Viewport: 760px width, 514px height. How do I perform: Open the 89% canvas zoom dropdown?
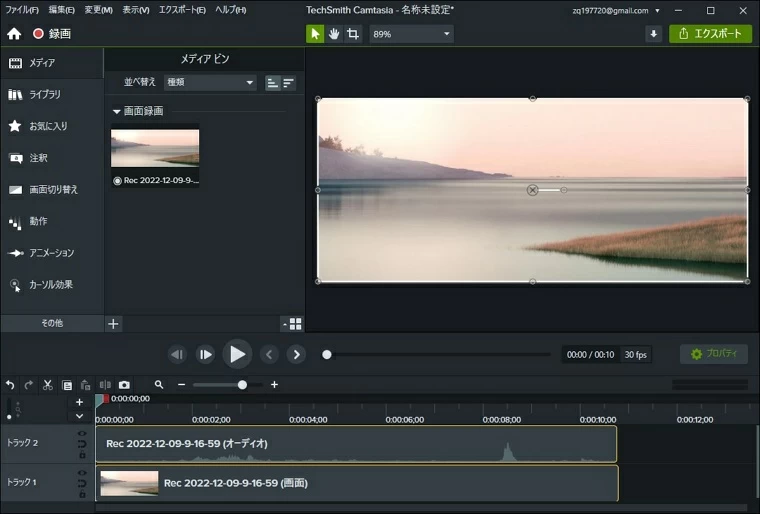(411, 34)
